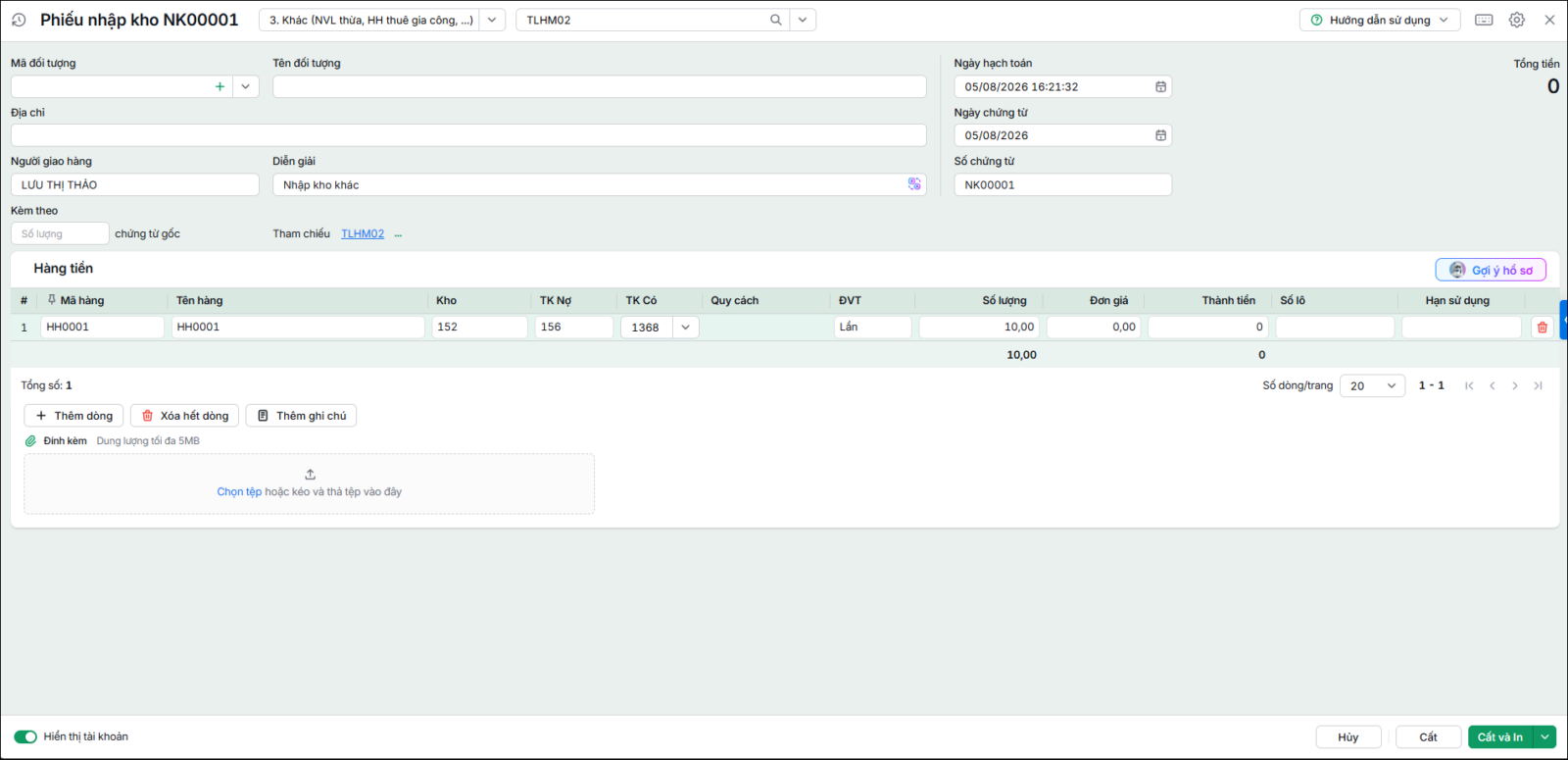Click the Hạn sử dụng cell in row 1
The image size is (1568, 760).
coord(1461,328)
